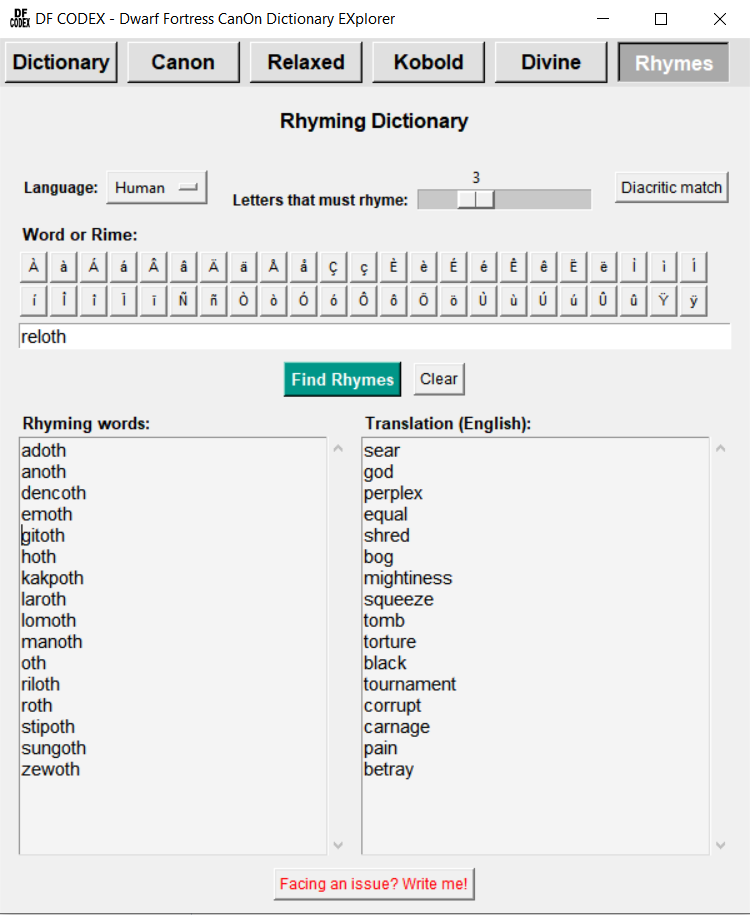This screenshot has height=915, width=750.
Task: Select the rhyming word zewoth
Action: coord(50,769)
